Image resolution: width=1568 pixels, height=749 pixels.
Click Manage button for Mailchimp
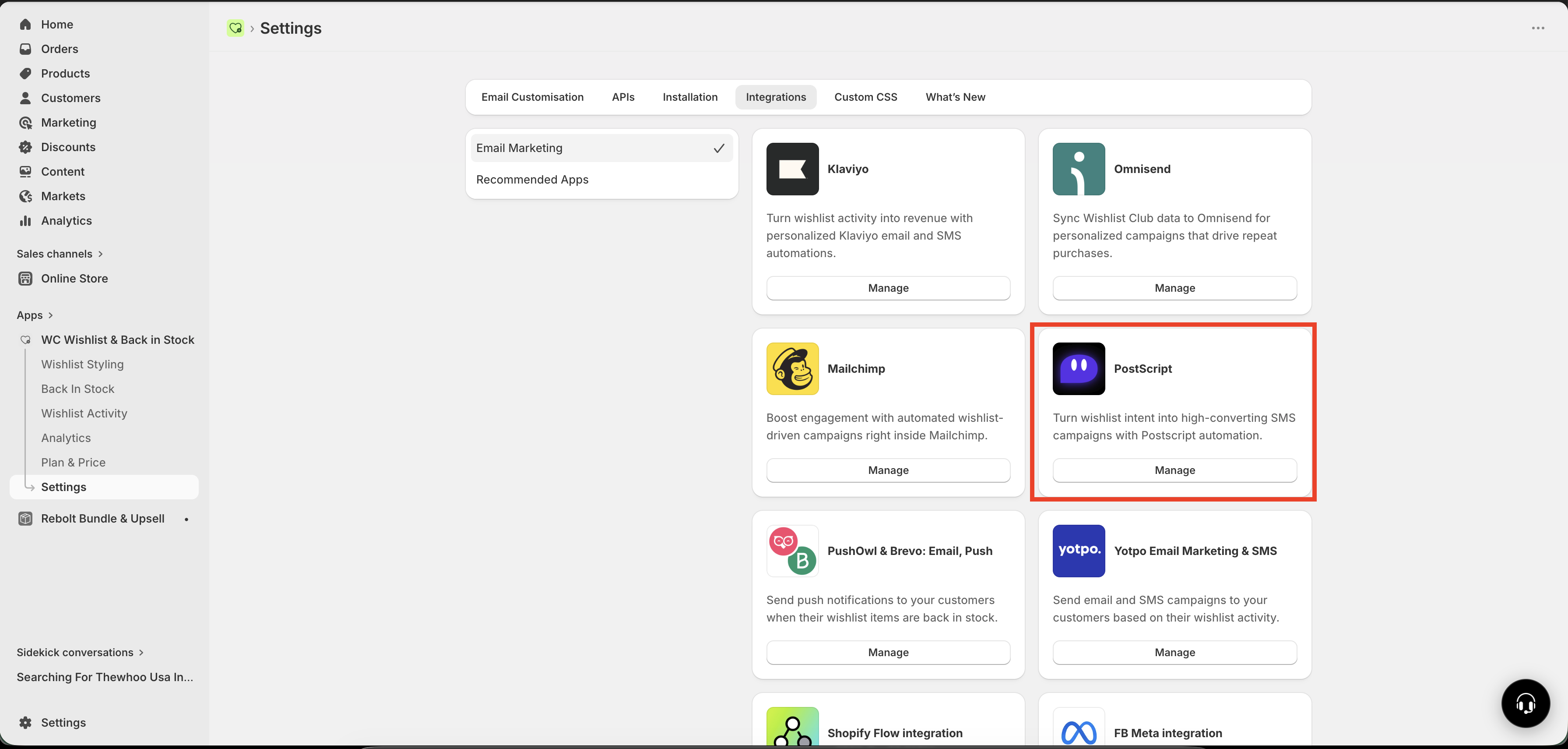coord(888,470)
